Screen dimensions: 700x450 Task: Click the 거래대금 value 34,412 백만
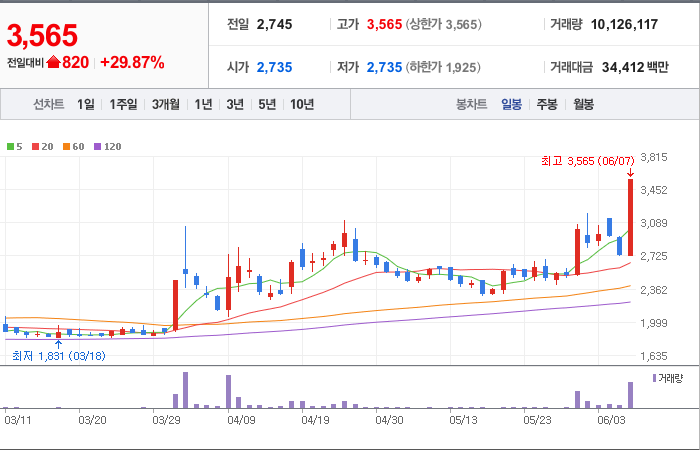635,67
